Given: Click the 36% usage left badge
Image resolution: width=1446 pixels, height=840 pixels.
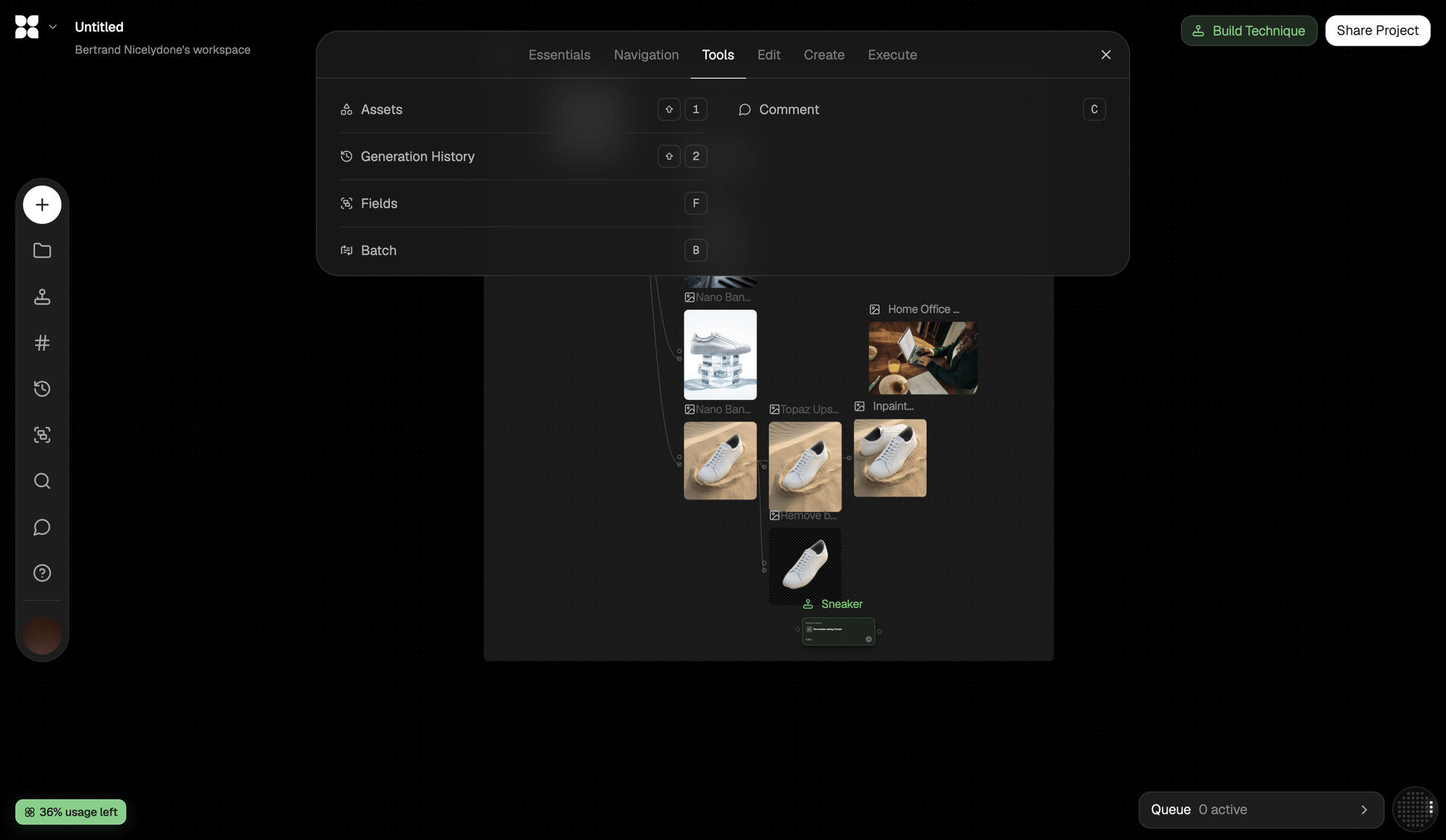Looking at the screenshot, I should (x=70, y=812).
